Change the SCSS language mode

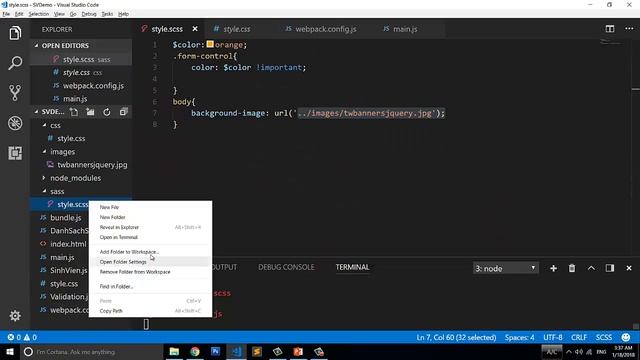click(x=604, y=337)
